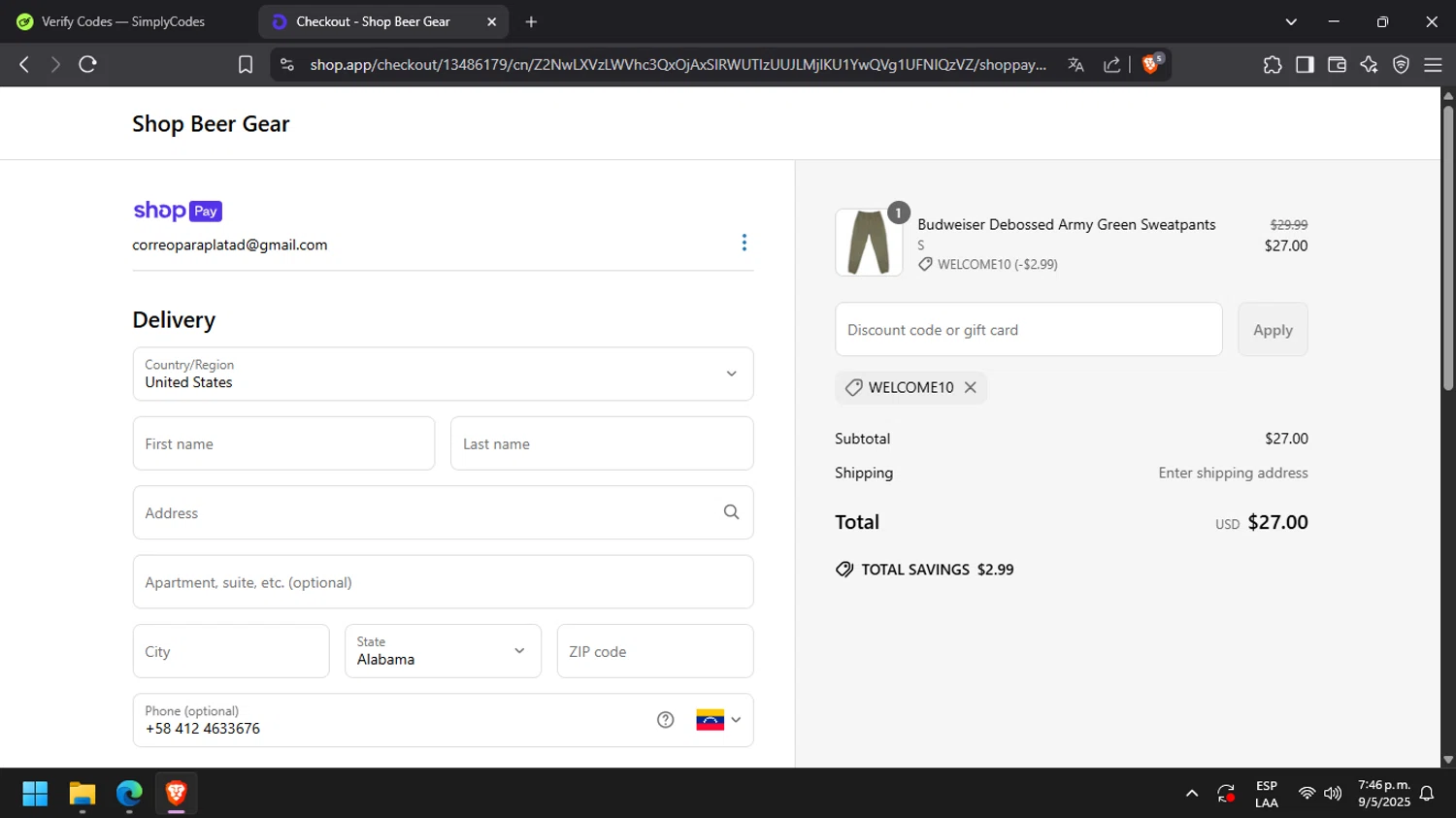Click into the Address field

pyautogui.click(x=444, y=512)
